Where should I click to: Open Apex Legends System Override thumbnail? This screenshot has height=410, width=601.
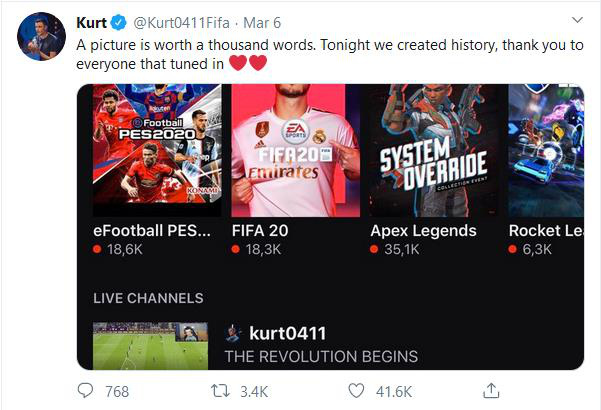[432, 150]
